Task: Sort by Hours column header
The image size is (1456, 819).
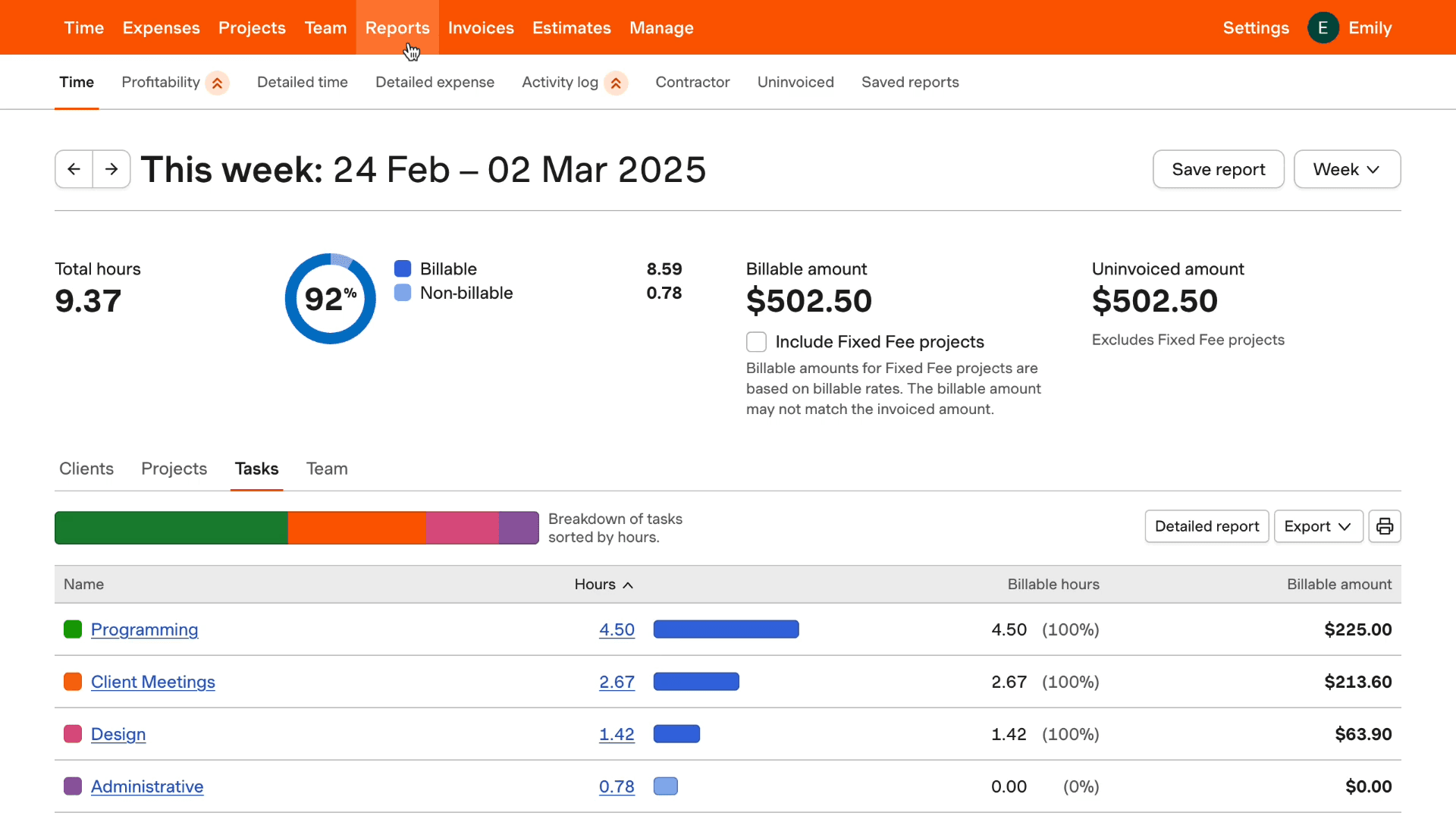Action: [604, 585]
